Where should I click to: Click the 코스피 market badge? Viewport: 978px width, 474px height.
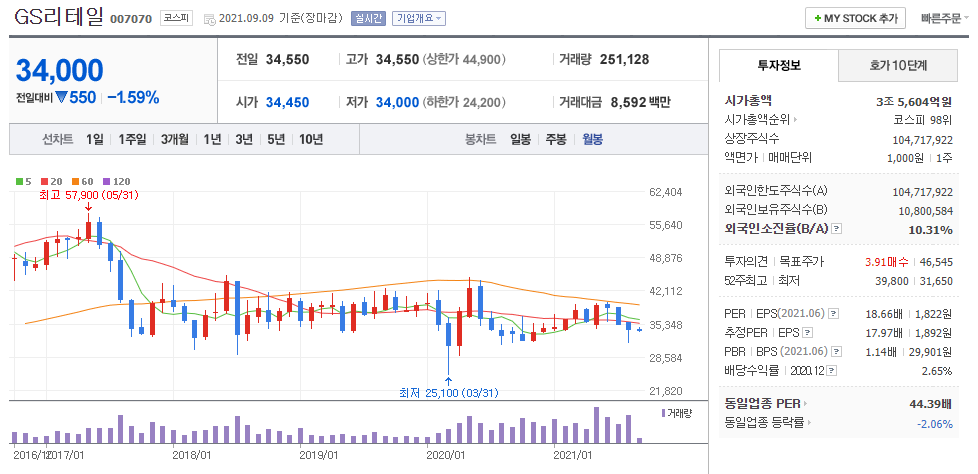[x=175, y=18]
